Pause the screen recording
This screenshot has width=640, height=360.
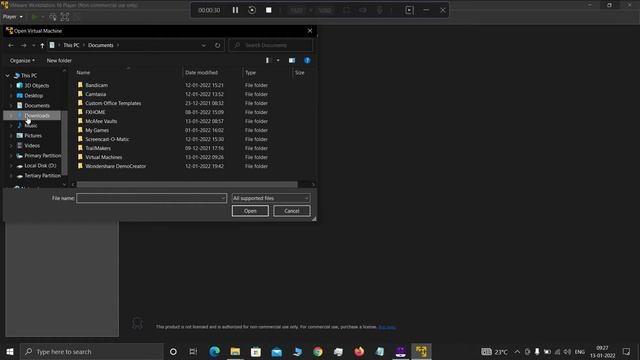[x=236, y=10]
